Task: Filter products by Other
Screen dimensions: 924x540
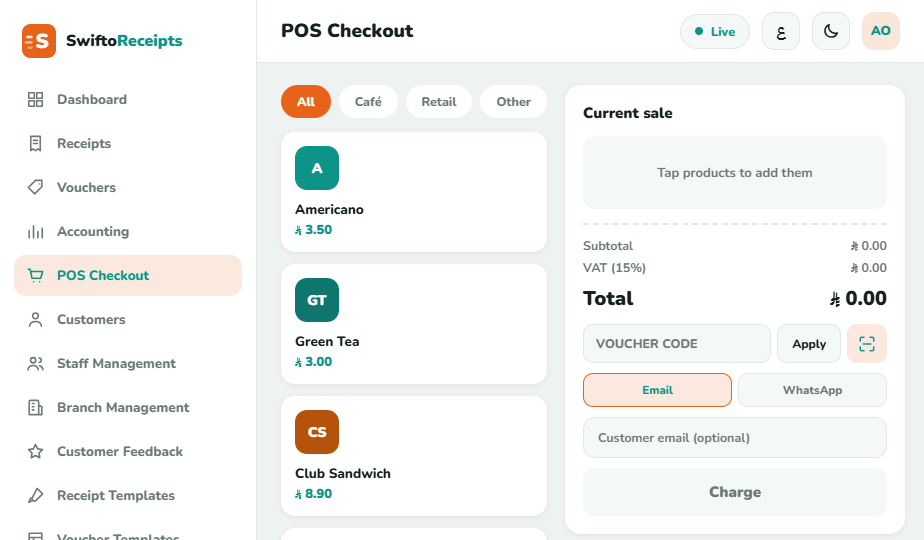Action: pos(513,101)
